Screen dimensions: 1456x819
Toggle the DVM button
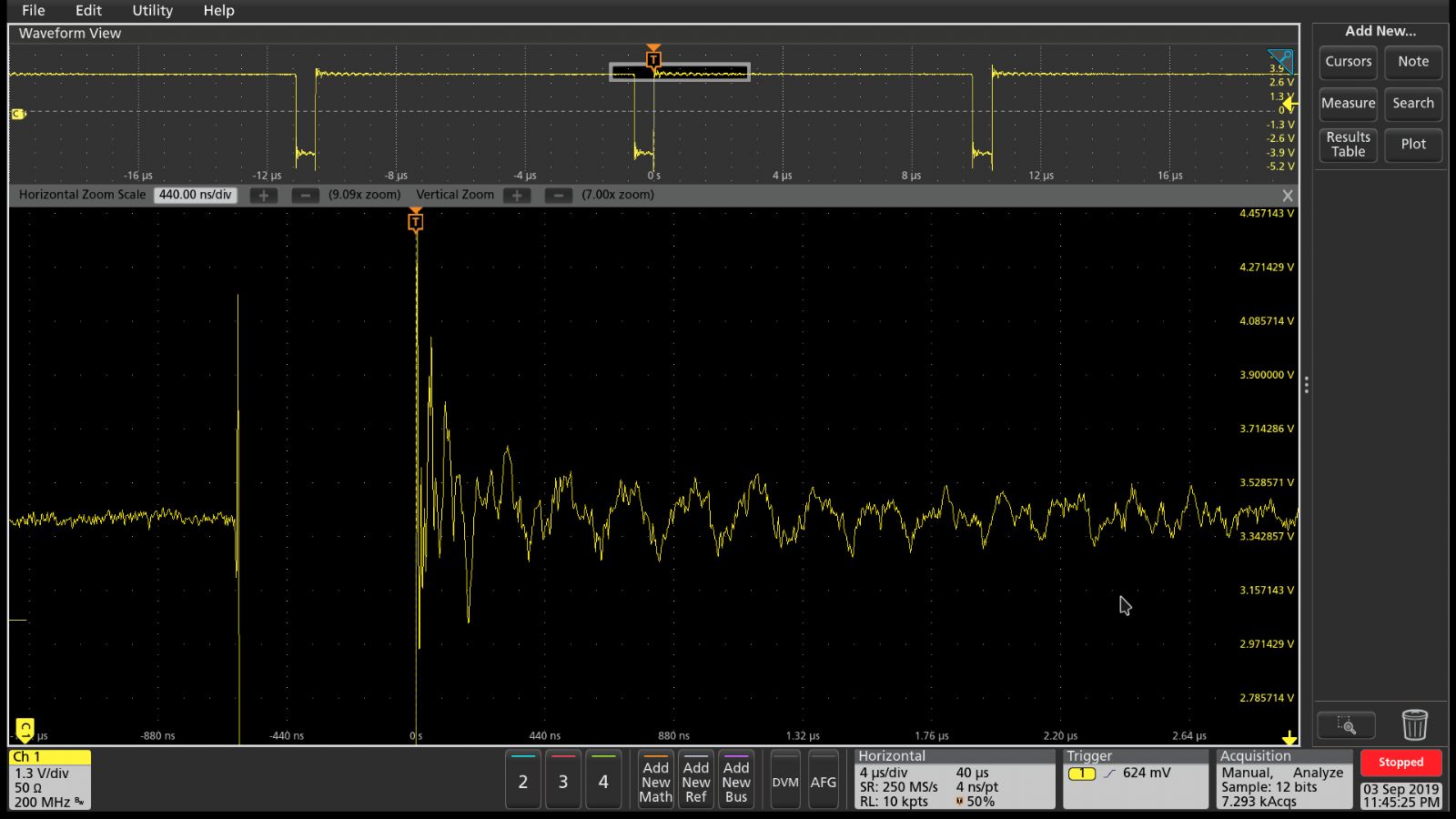785,780
